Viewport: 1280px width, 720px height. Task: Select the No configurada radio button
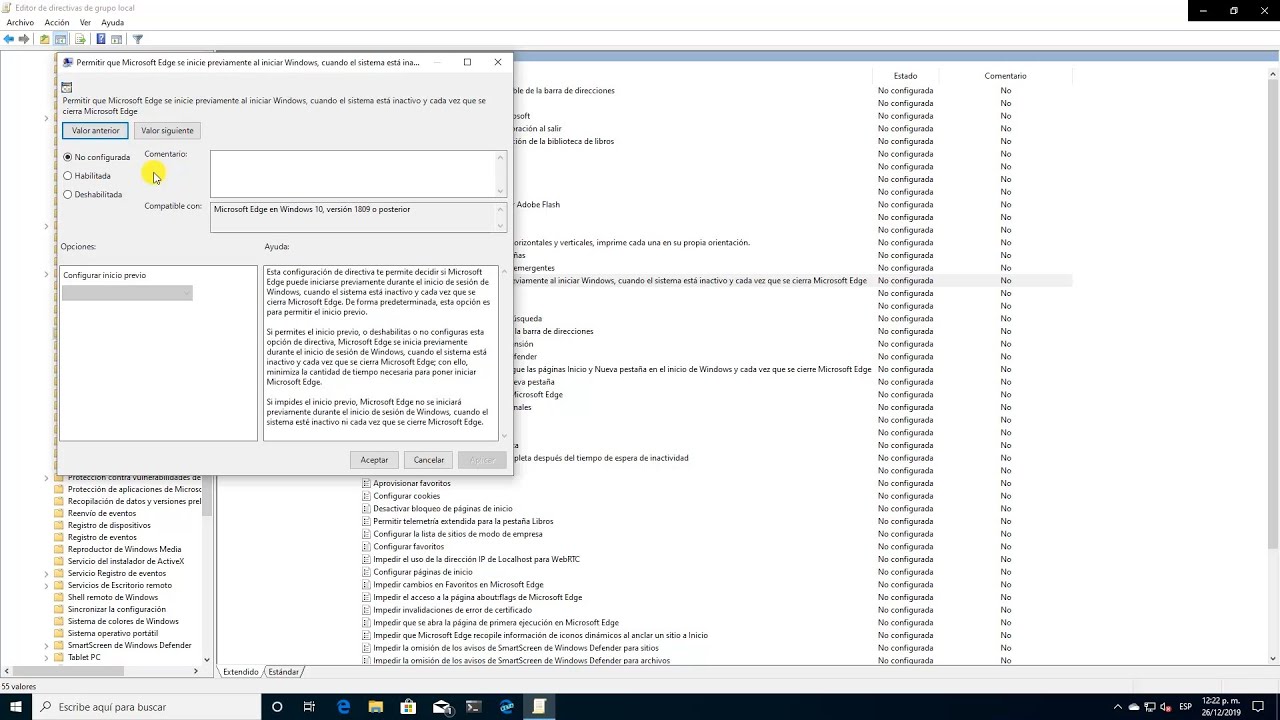pyautogui.click(x=68, y=157)
